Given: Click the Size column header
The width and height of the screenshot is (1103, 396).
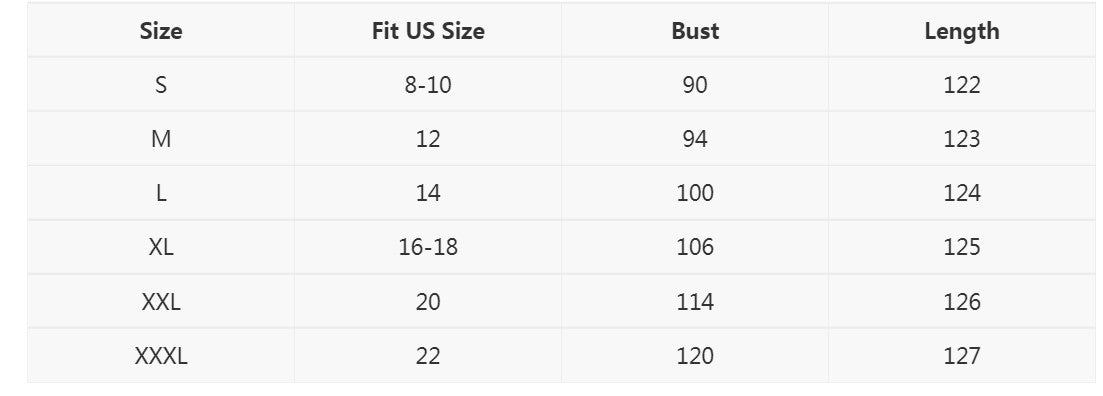Looking at the screenshot, I should [x=160, y=31].
